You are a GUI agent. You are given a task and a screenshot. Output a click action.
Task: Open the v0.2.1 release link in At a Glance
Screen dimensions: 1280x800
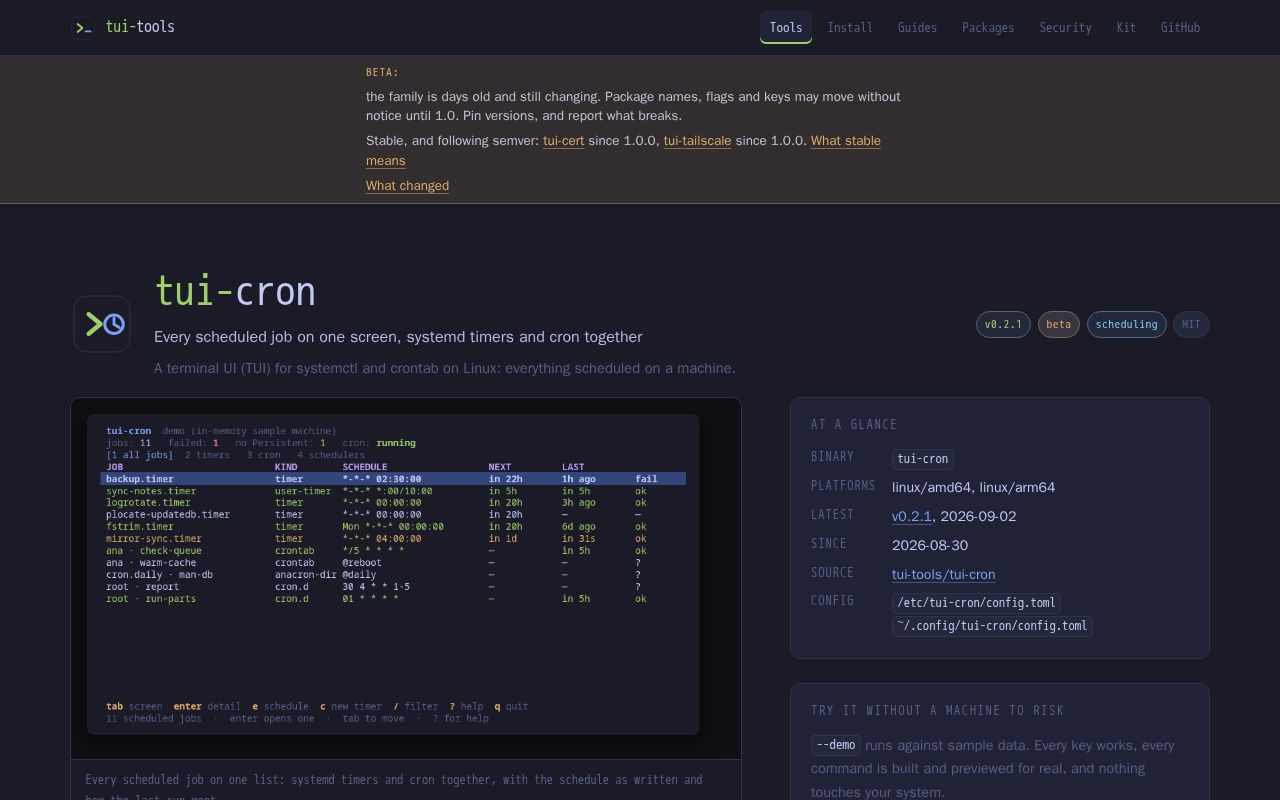coord(911,516)
